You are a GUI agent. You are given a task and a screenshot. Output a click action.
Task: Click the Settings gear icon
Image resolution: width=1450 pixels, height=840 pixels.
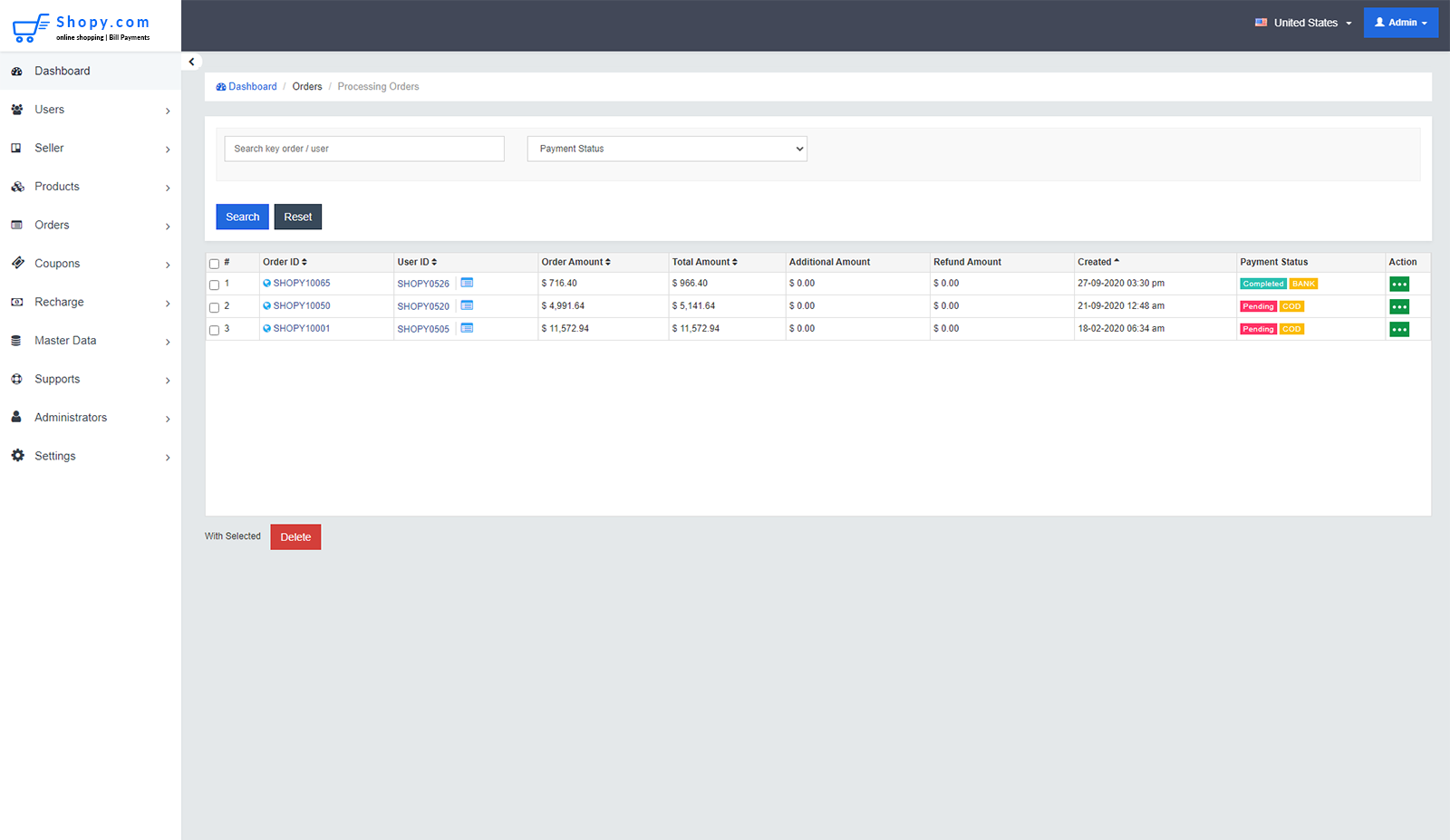(17, 456)
